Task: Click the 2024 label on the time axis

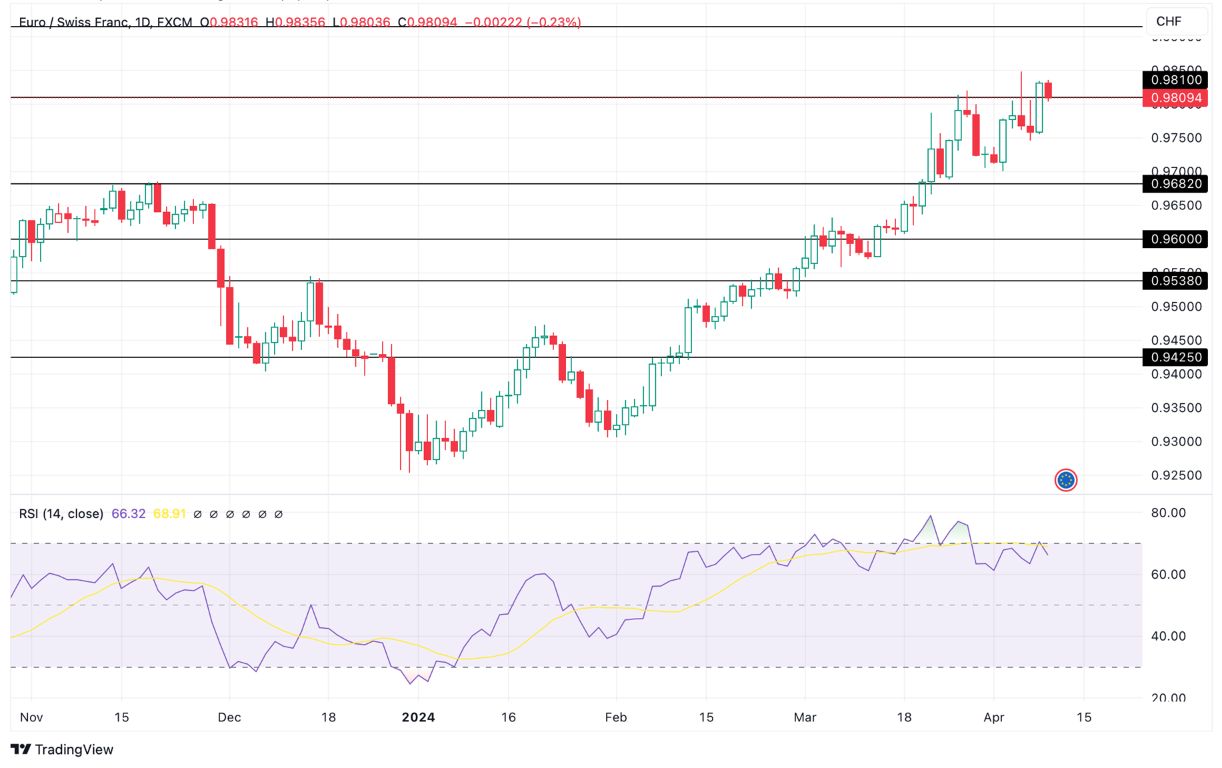Action: pyautogui.click(x=419, y=717)
